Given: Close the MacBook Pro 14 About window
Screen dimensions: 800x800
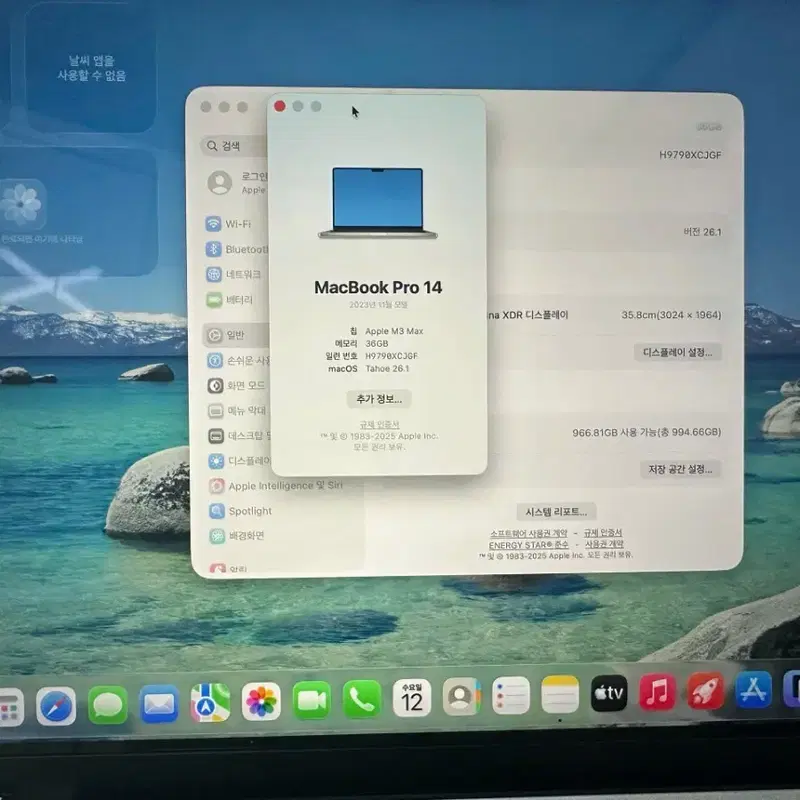Looking at the screenshot, I should 280,106.
